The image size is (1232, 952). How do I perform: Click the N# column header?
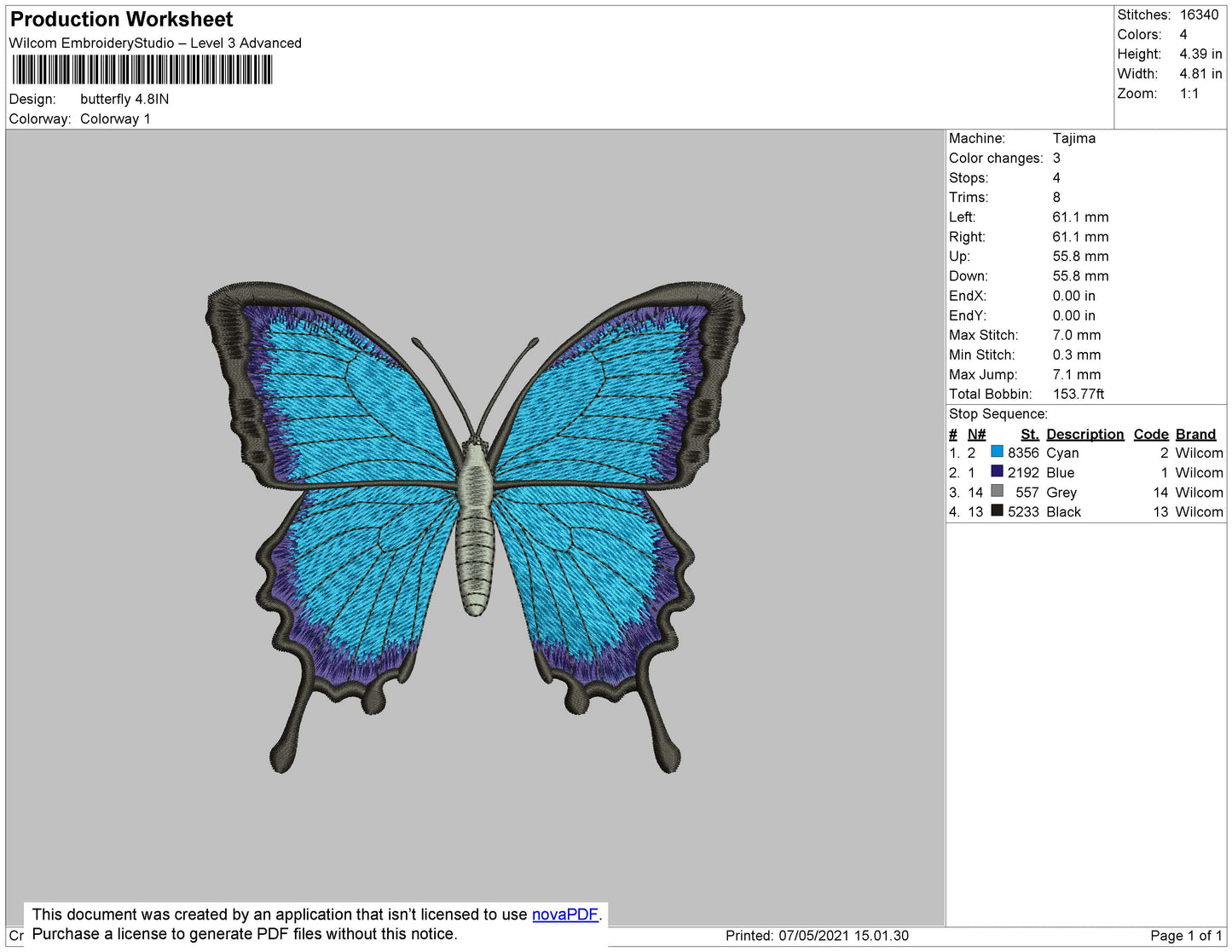976,434
